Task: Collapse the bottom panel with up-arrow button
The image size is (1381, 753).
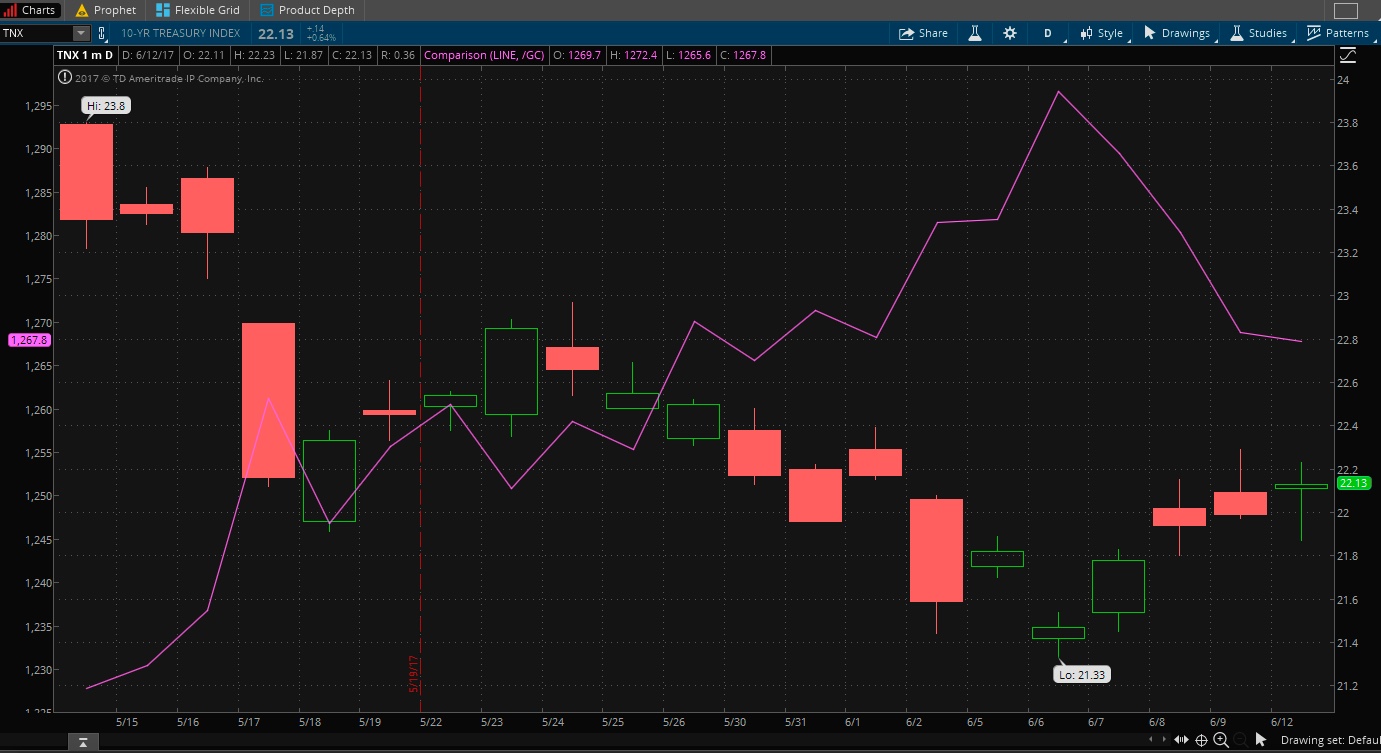Action: [x=83, y=741]
